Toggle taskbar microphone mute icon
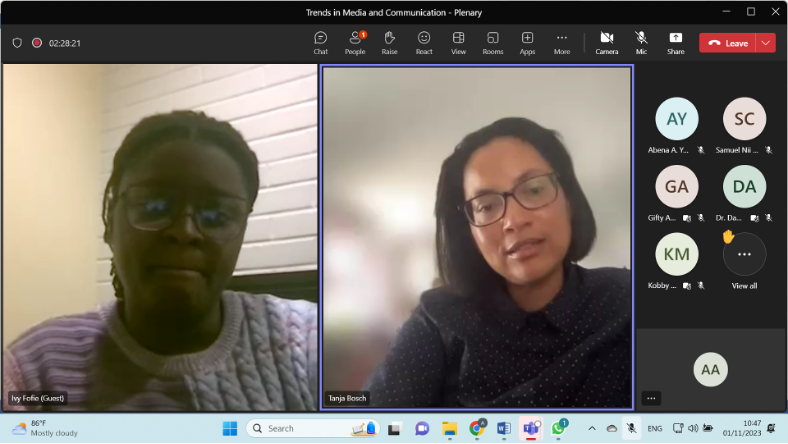Viewport: 788px width, 444px height. click(x=632, y=428)
